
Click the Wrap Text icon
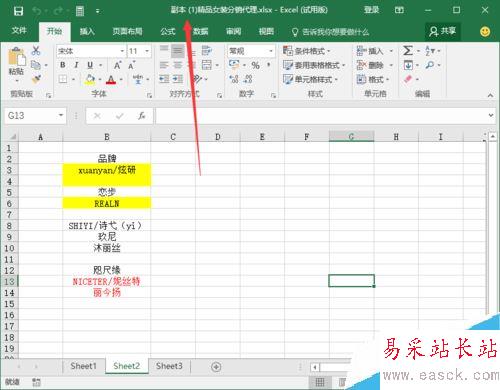207,51
